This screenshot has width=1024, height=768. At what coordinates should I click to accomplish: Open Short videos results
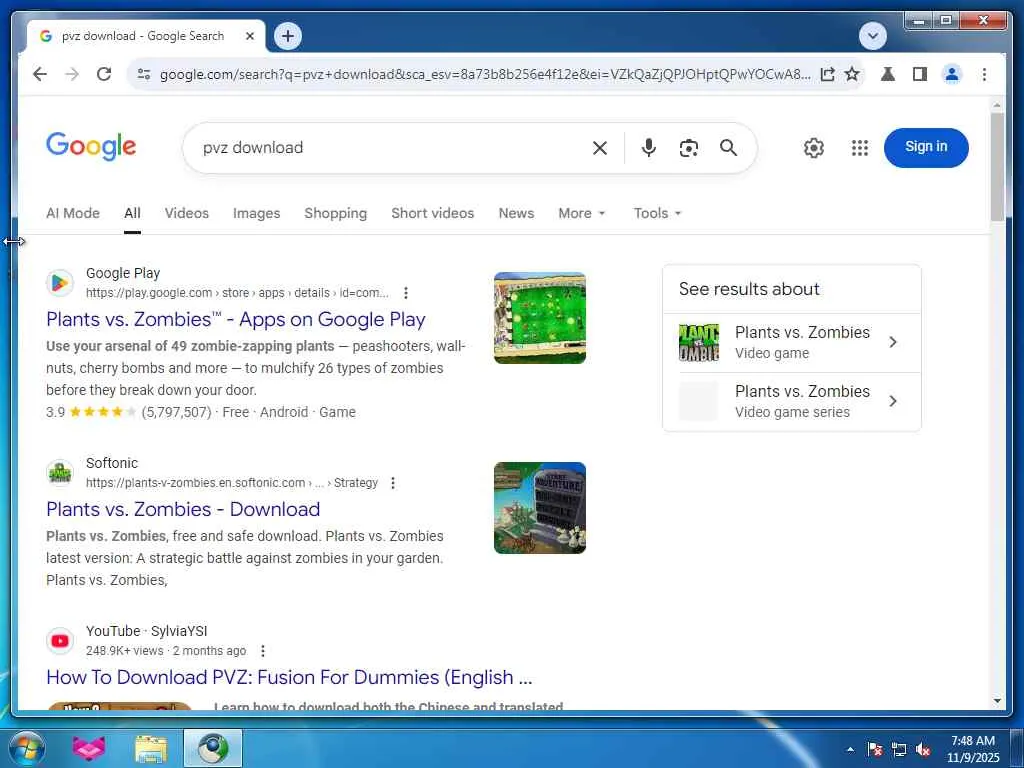(x=432, y=213)
